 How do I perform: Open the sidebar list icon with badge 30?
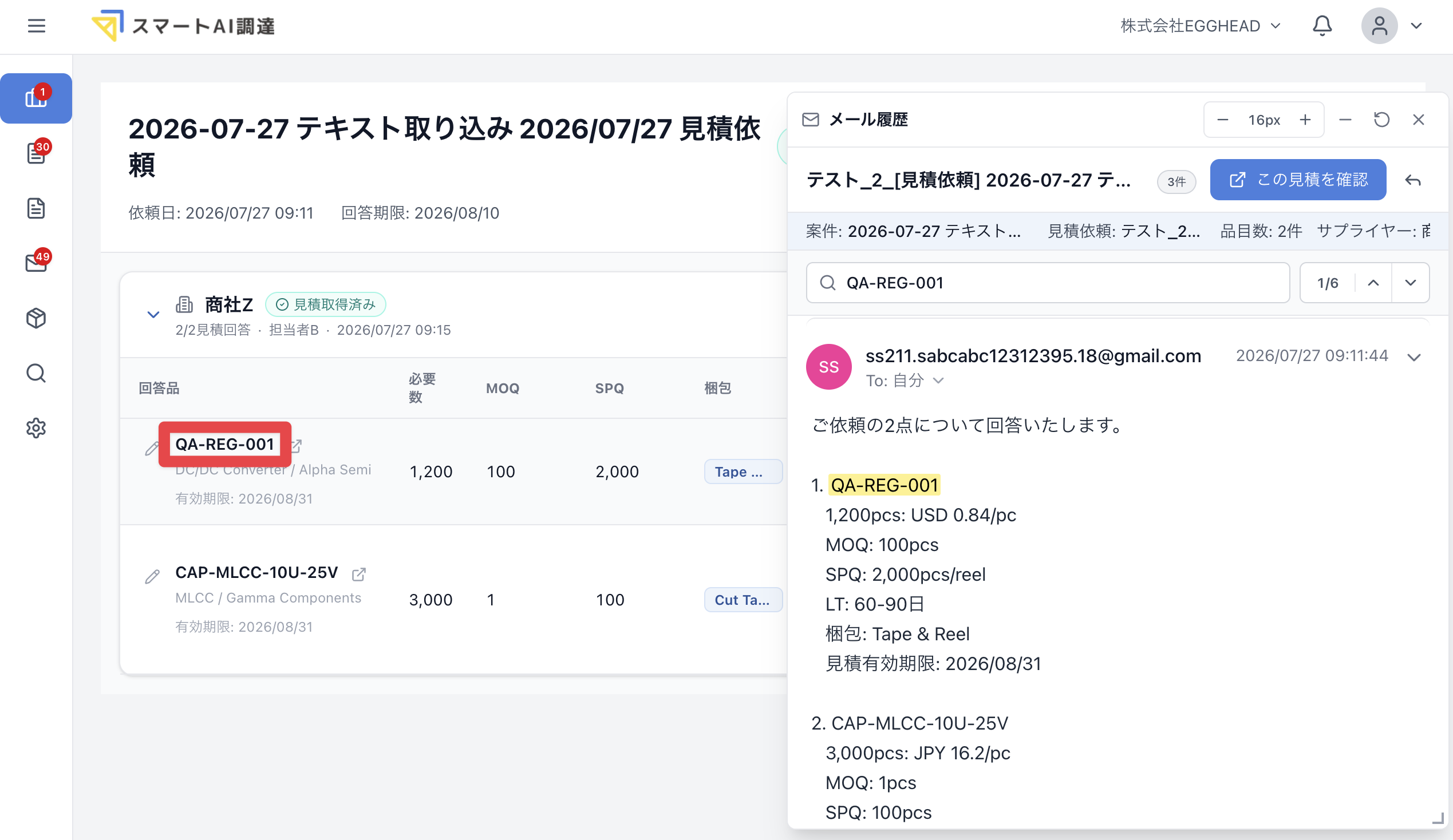[36, 153]
